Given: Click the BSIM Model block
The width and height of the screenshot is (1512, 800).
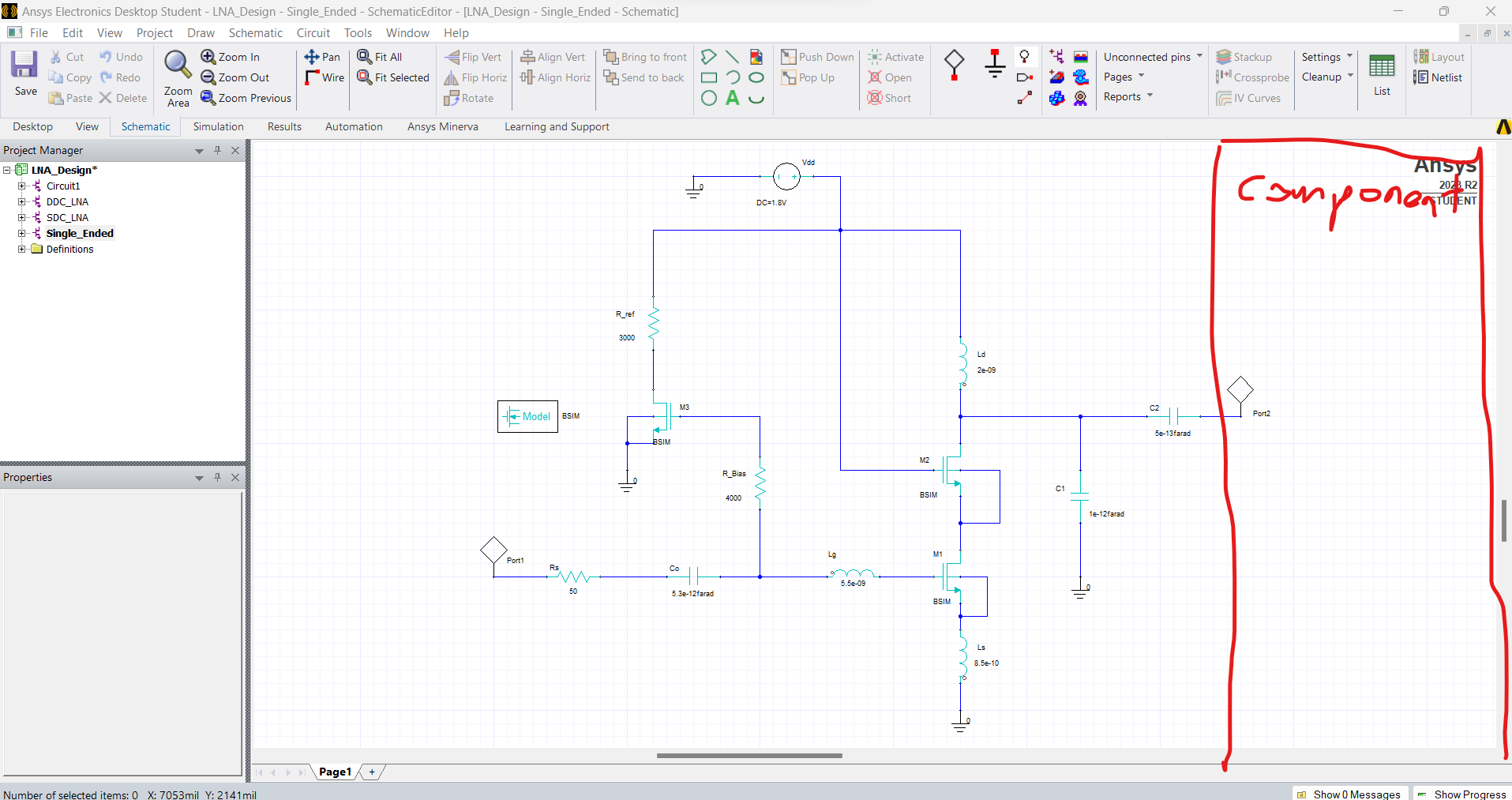Looking at the screenshot, I should (527, 416).
